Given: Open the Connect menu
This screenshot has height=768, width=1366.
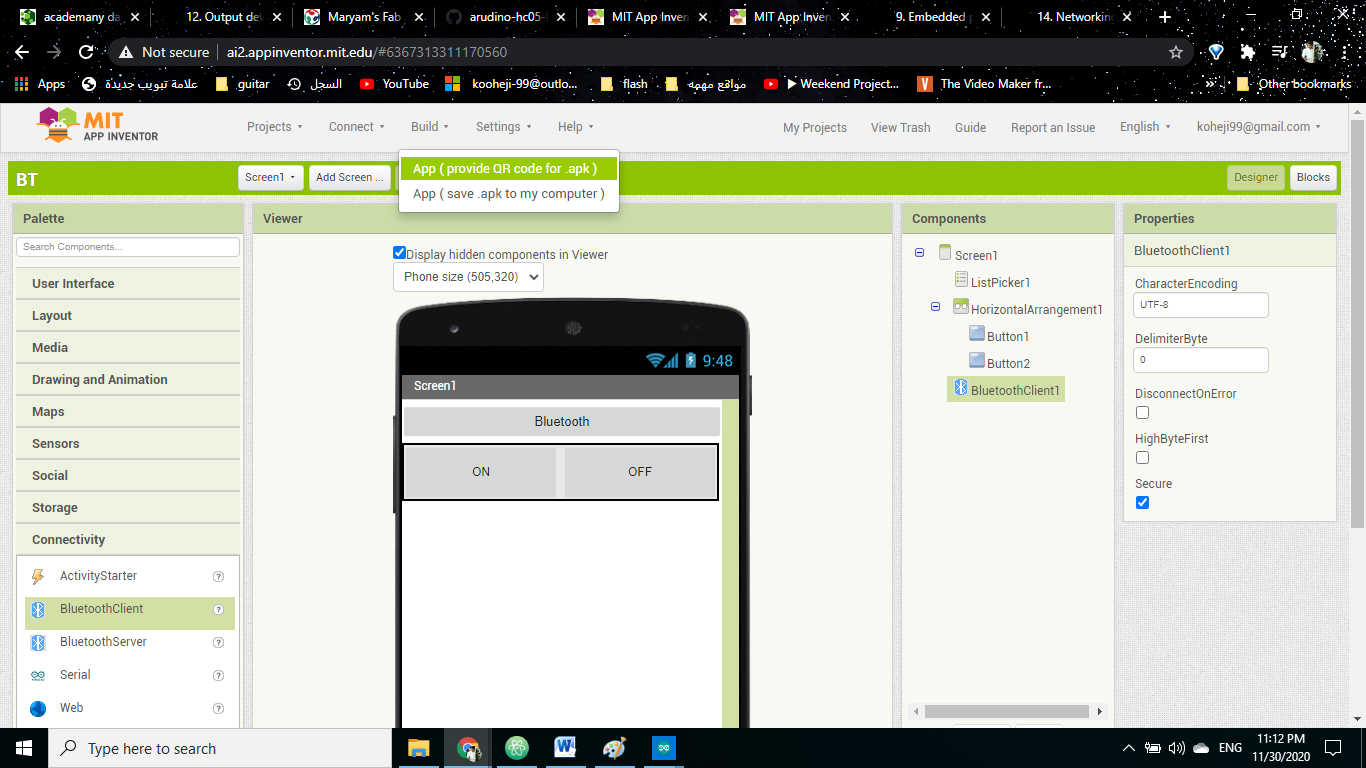Looking at the screenshot, I should coord(356,127).
